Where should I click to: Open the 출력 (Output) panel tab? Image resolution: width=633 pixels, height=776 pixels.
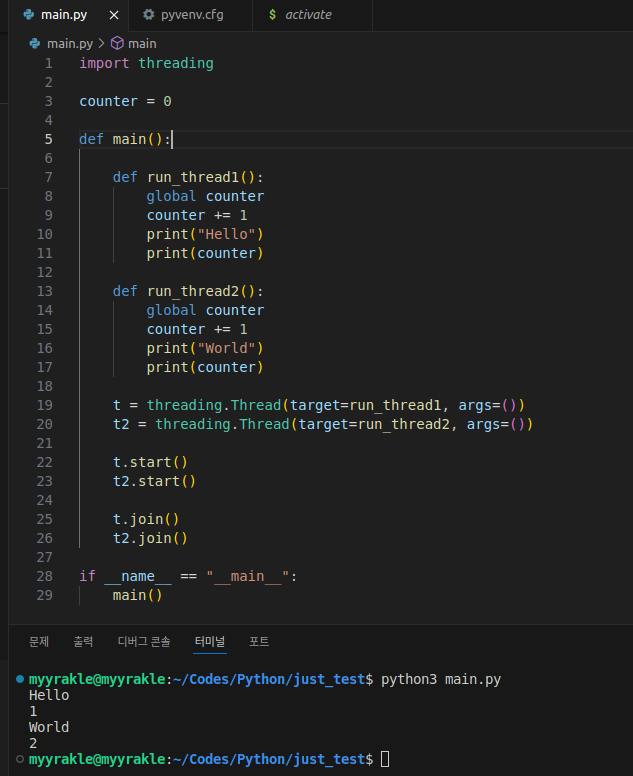(x=83, y=641)
